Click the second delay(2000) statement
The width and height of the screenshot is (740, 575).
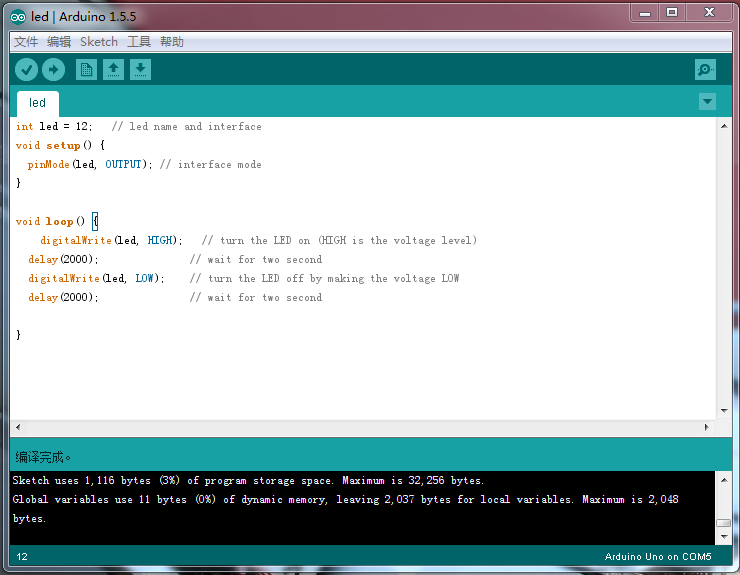tap(63, 297)
